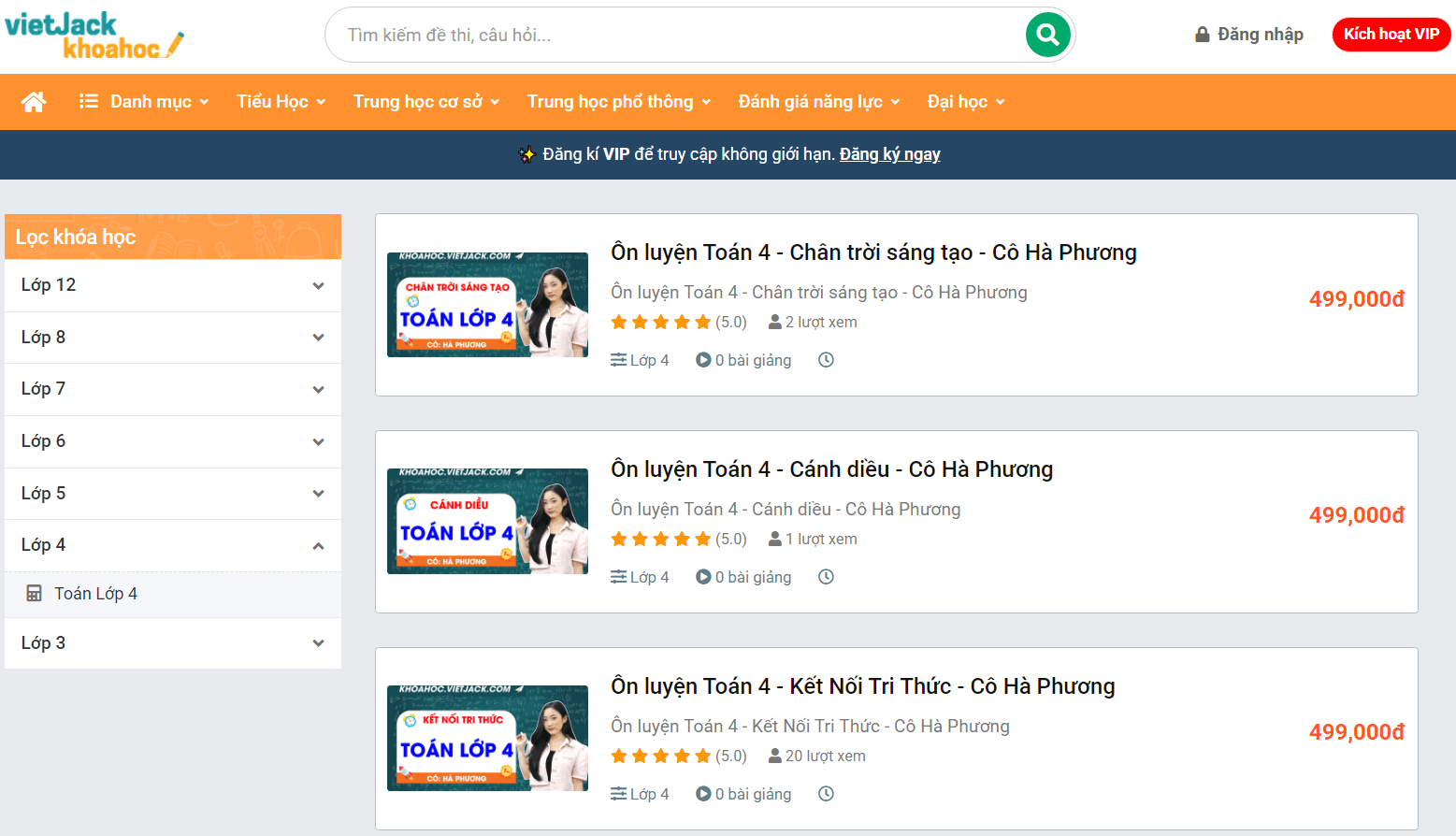Click the VietJack khoahoc logo
The height and width of the screenshot is (836, 1456).
[94, 36]
